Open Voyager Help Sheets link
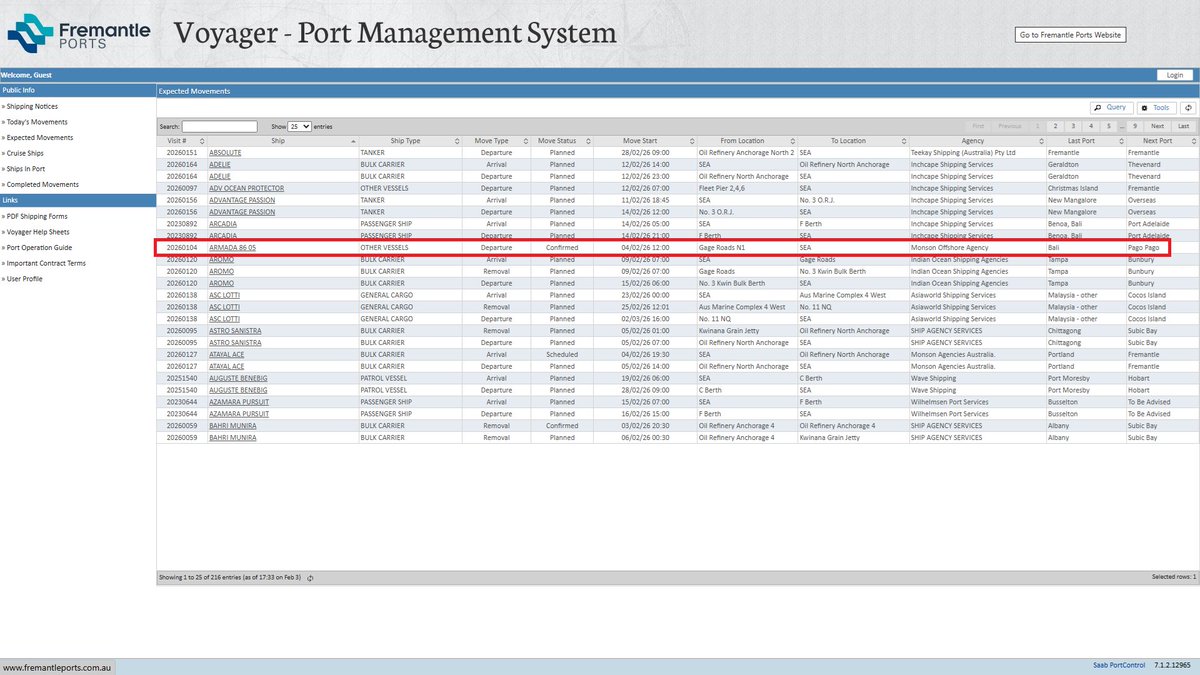1200x675 pixels. coord(36,232)
